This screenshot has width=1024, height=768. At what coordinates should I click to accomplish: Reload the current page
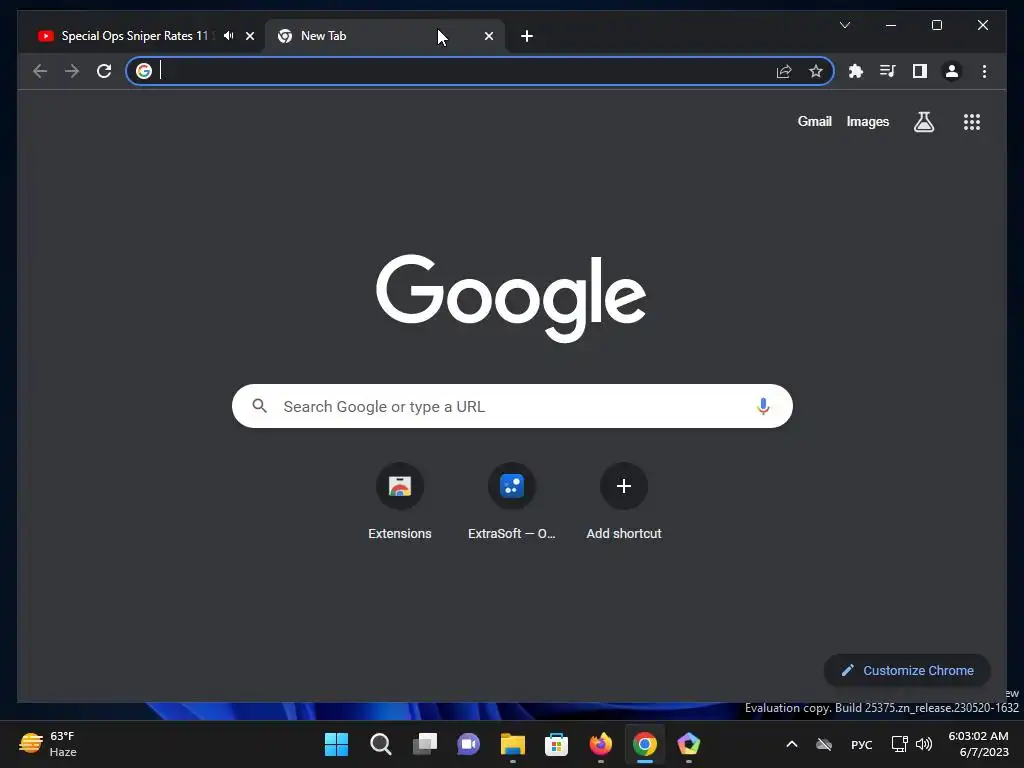[104, 71]
